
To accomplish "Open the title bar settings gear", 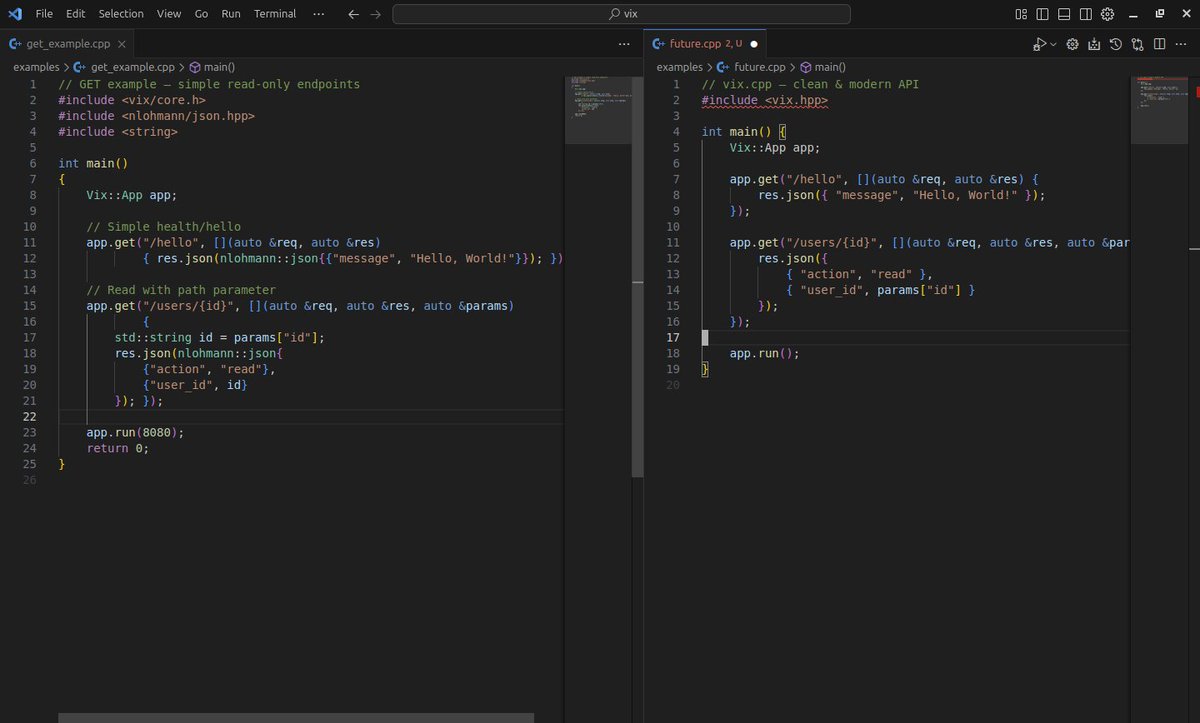I will [1108, 14].
